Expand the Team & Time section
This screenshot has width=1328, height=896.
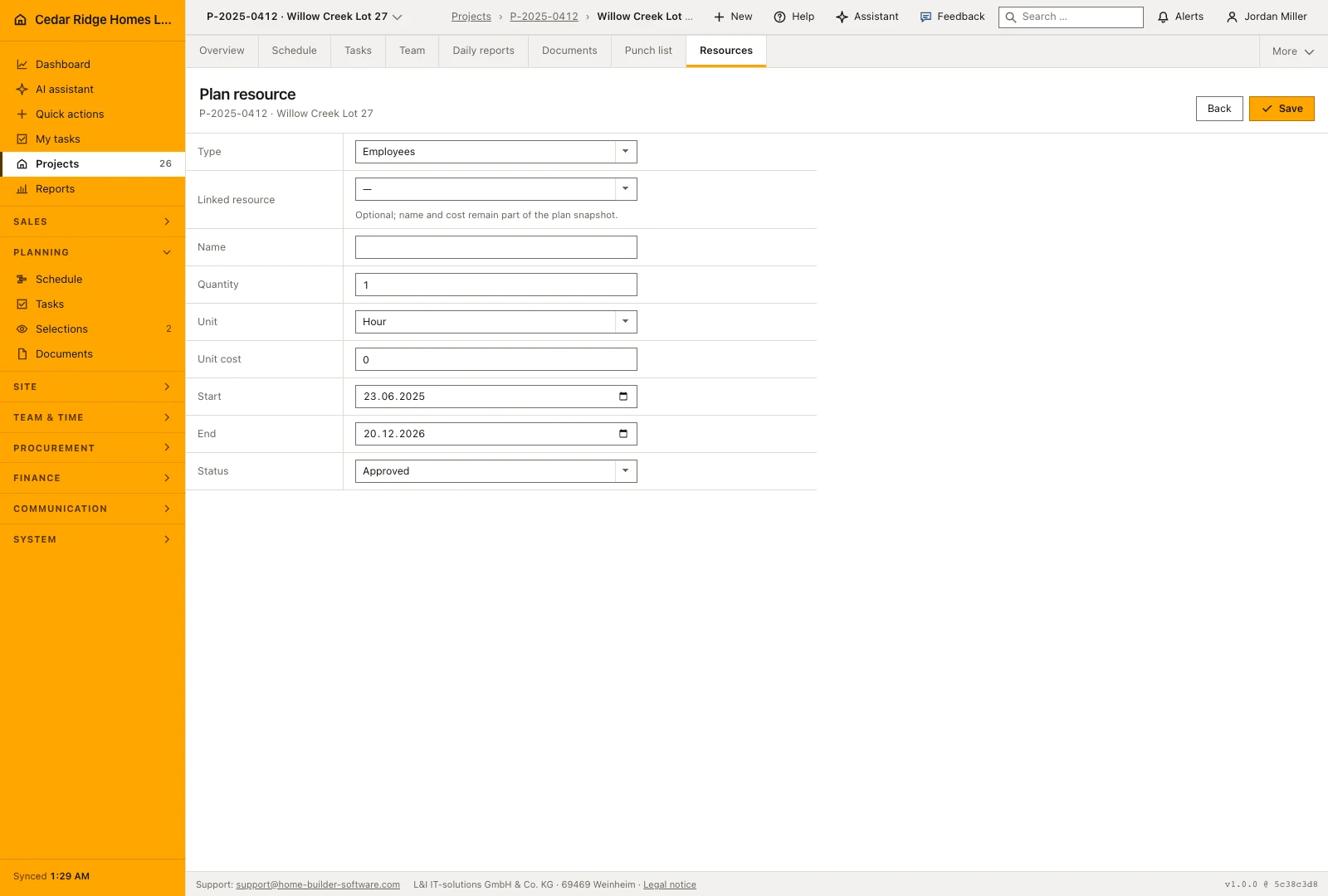[92, 417]
